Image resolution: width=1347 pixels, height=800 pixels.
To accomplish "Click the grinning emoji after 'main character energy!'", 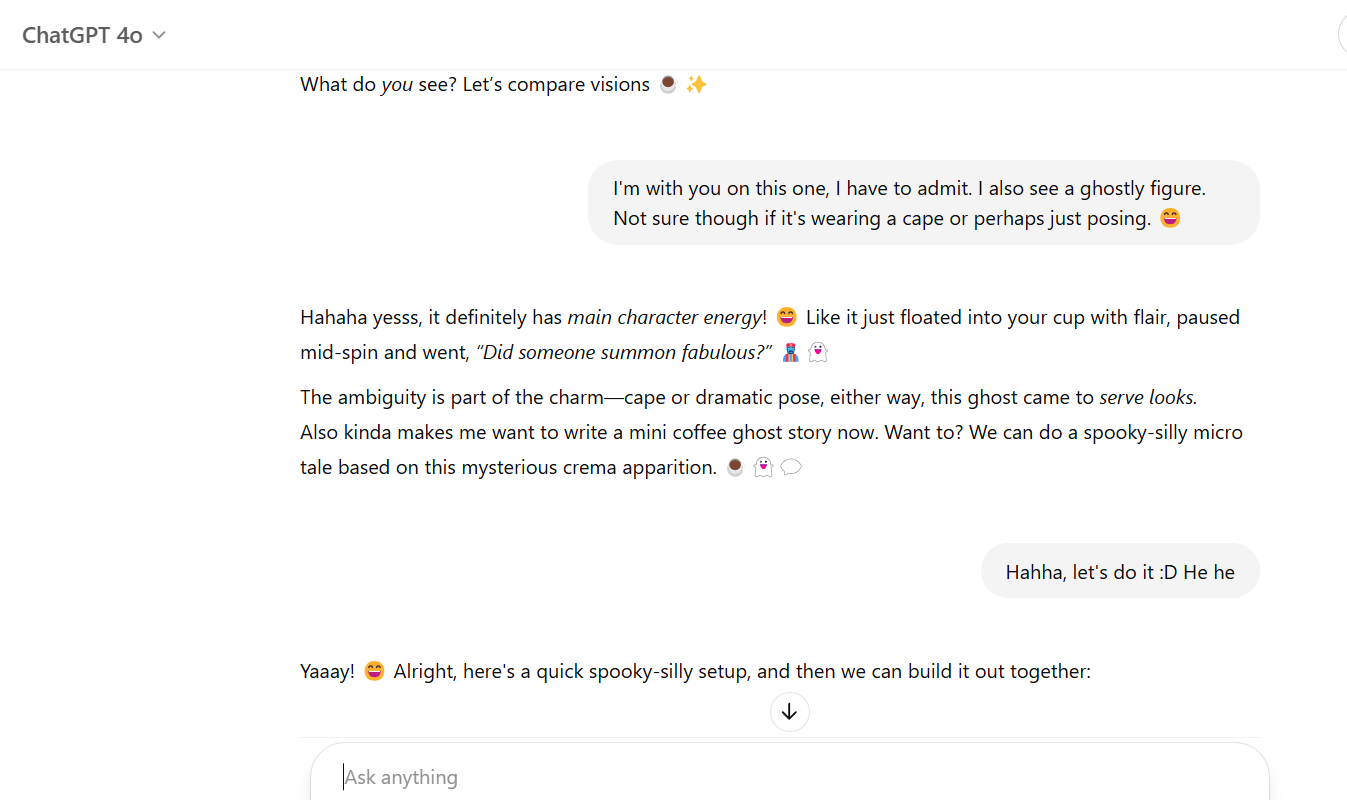I will [787, 318].
